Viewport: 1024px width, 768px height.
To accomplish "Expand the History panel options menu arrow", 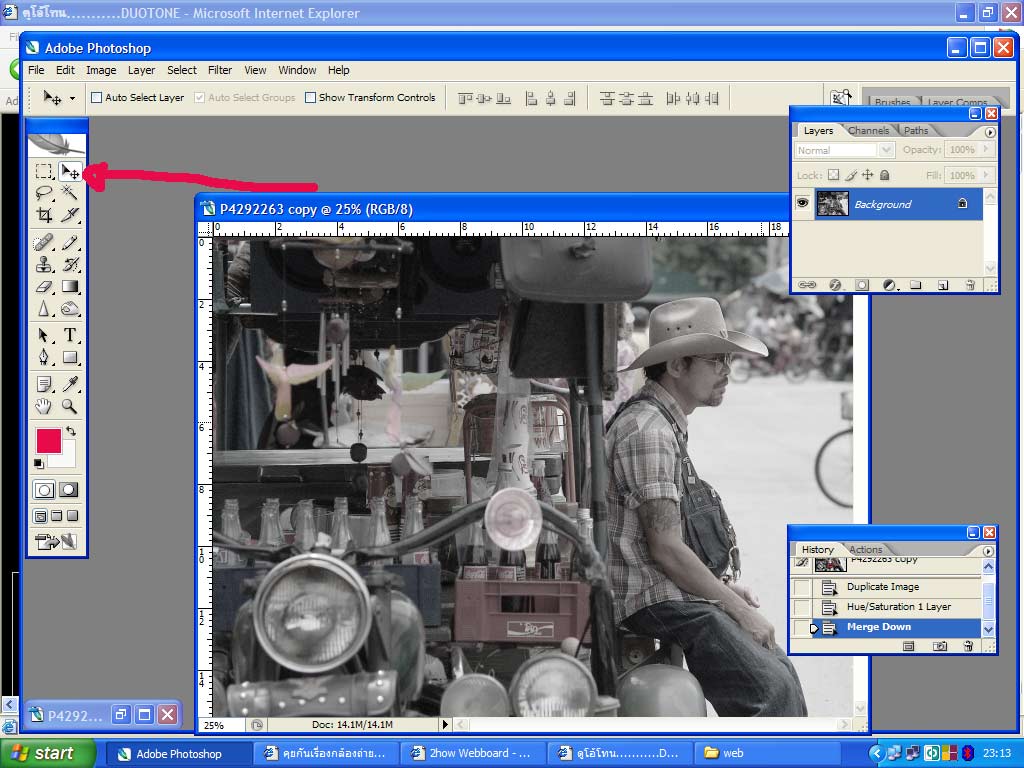I will [x=988, y=551].
